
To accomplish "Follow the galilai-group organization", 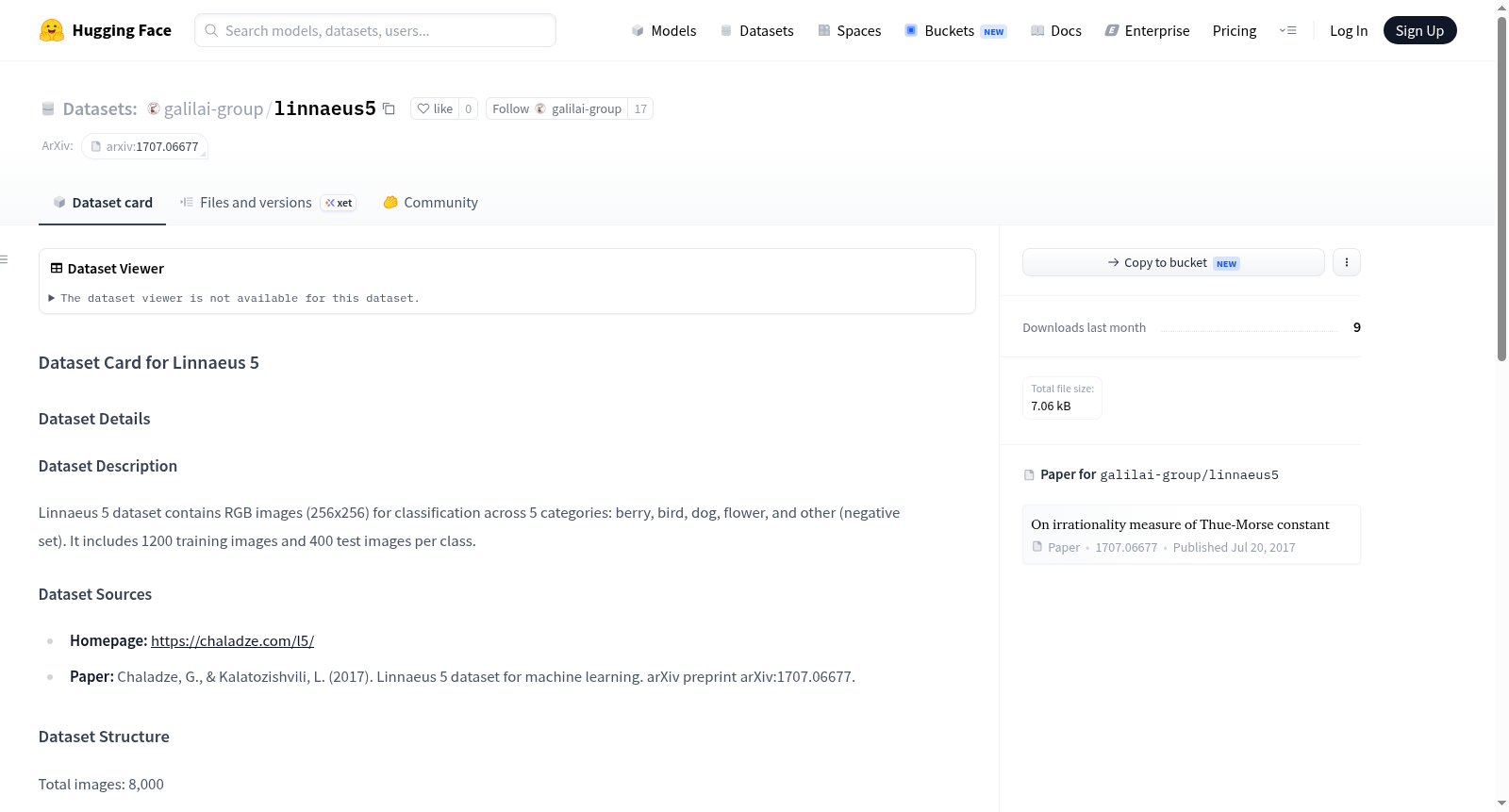I will tap(556, 108).
